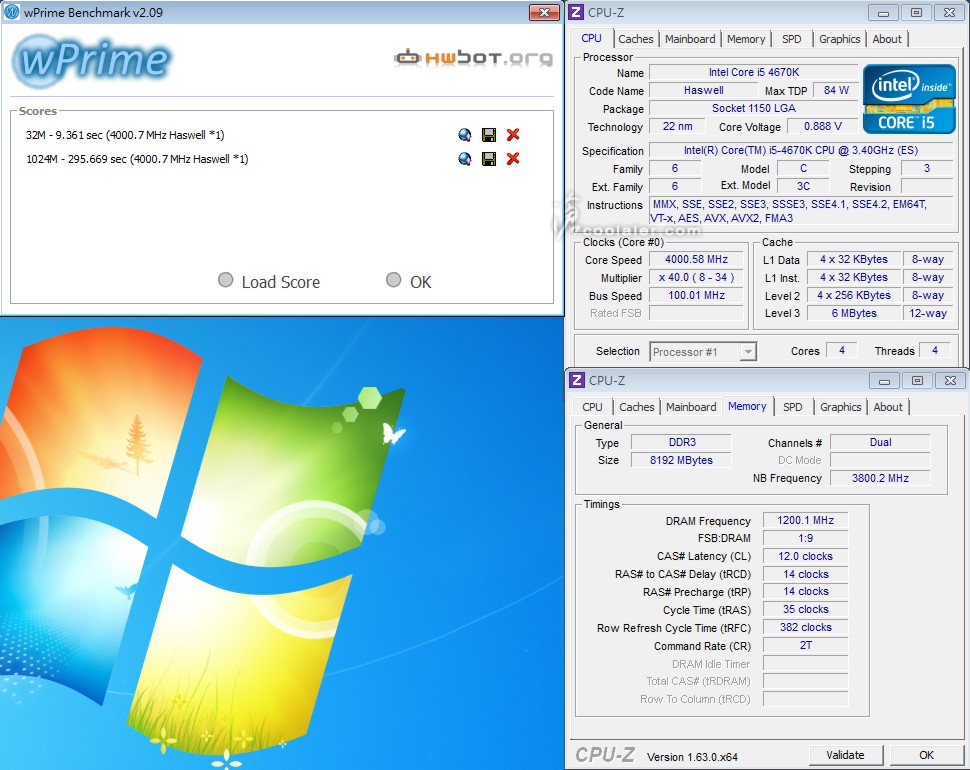Screen dimensions: 970x770
Task: Open SPD tab in upper CPU-Z window
Action: click(x=791, y=39)
